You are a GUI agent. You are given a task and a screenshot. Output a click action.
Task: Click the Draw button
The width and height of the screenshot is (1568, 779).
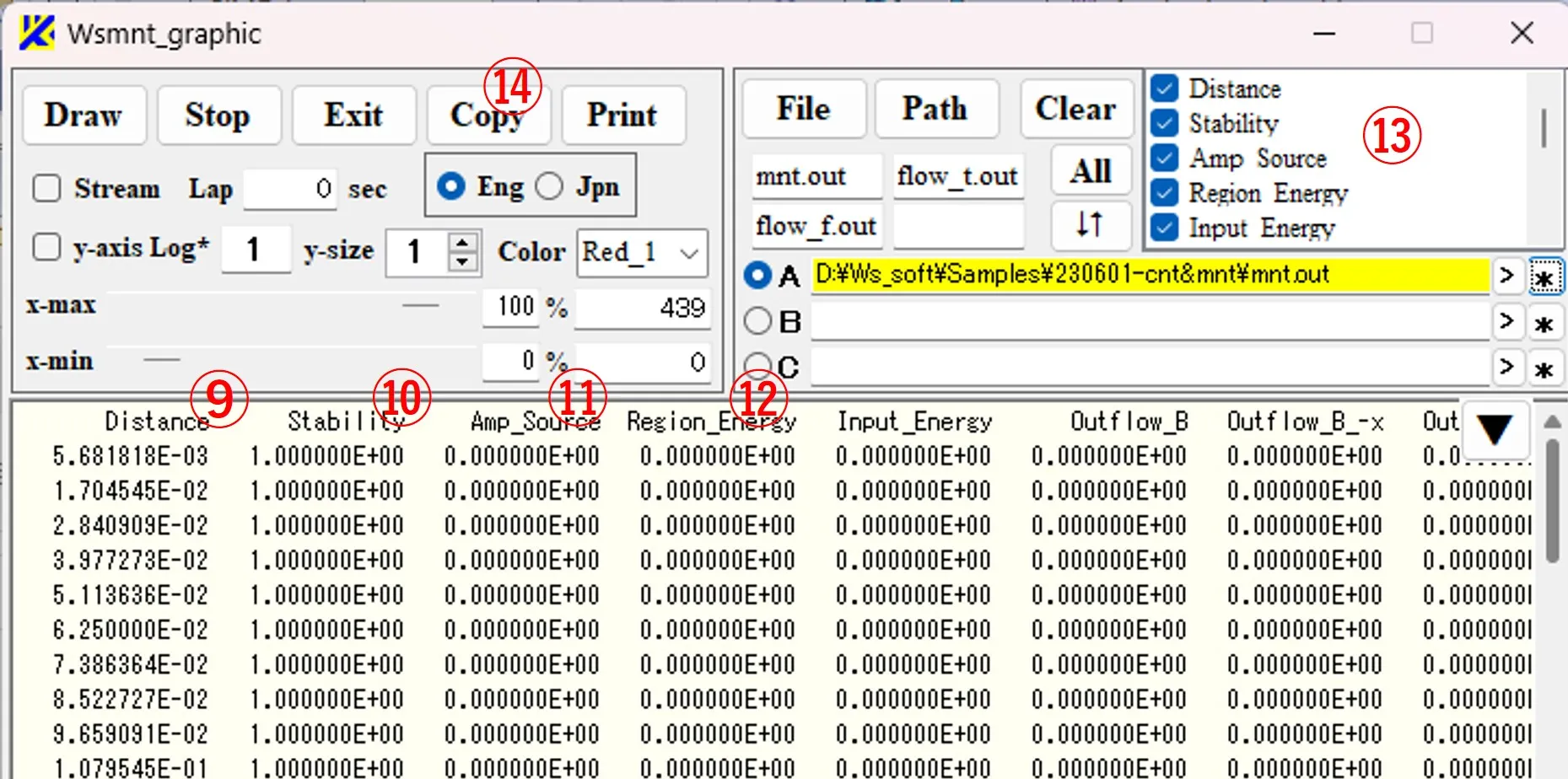tap(84, 115)
